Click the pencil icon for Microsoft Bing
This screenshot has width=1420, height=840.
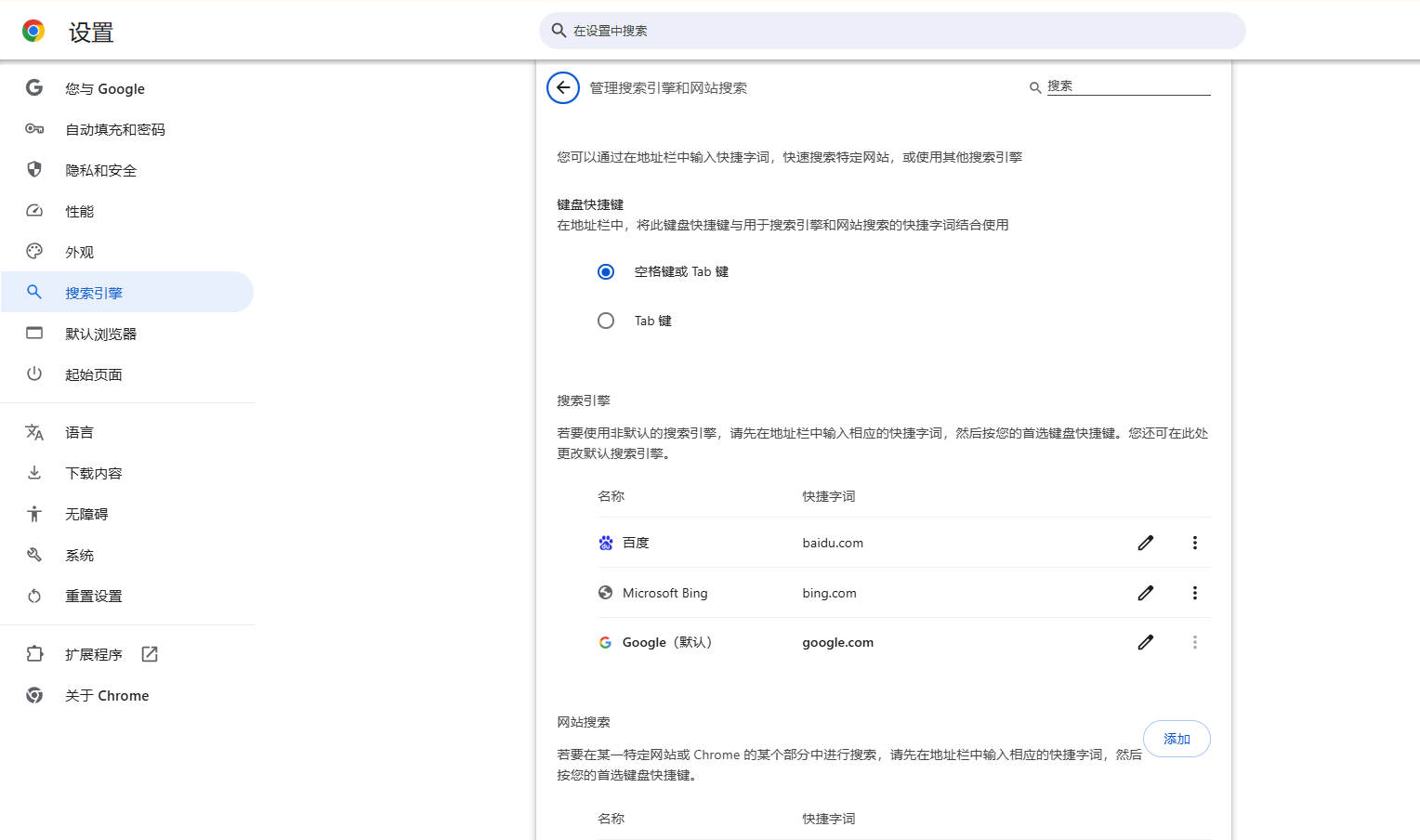pos(1146,593)
